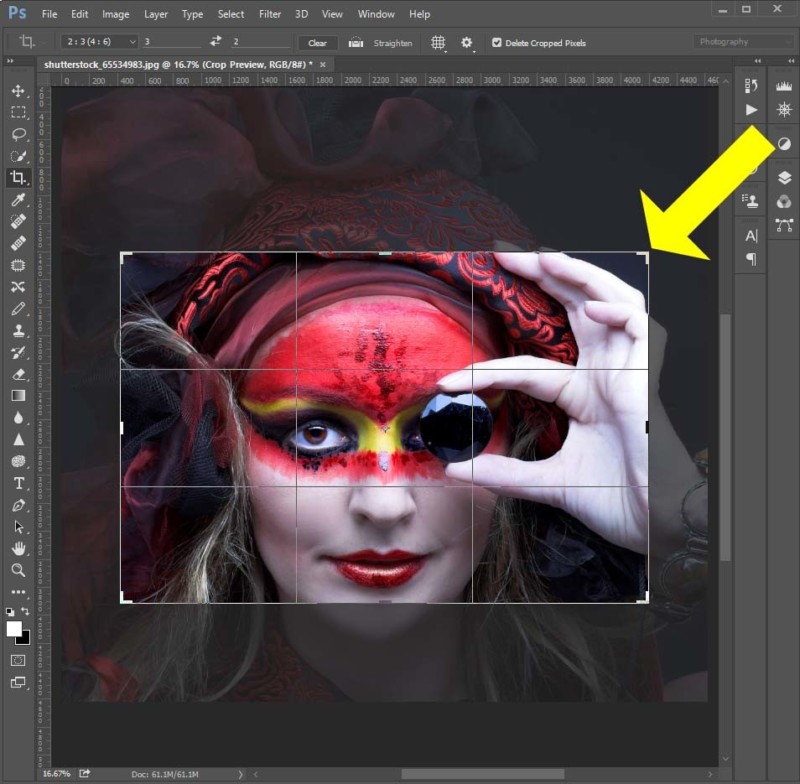
Task: Open the Image menu
Action: tap(115, 14)
